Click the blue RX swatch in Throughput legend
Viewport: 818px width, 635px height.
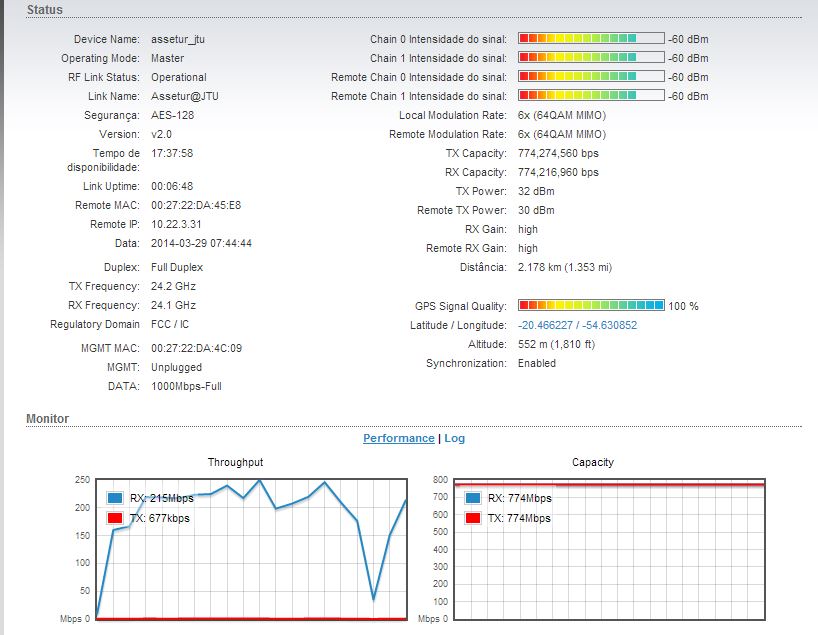point(115,498)
